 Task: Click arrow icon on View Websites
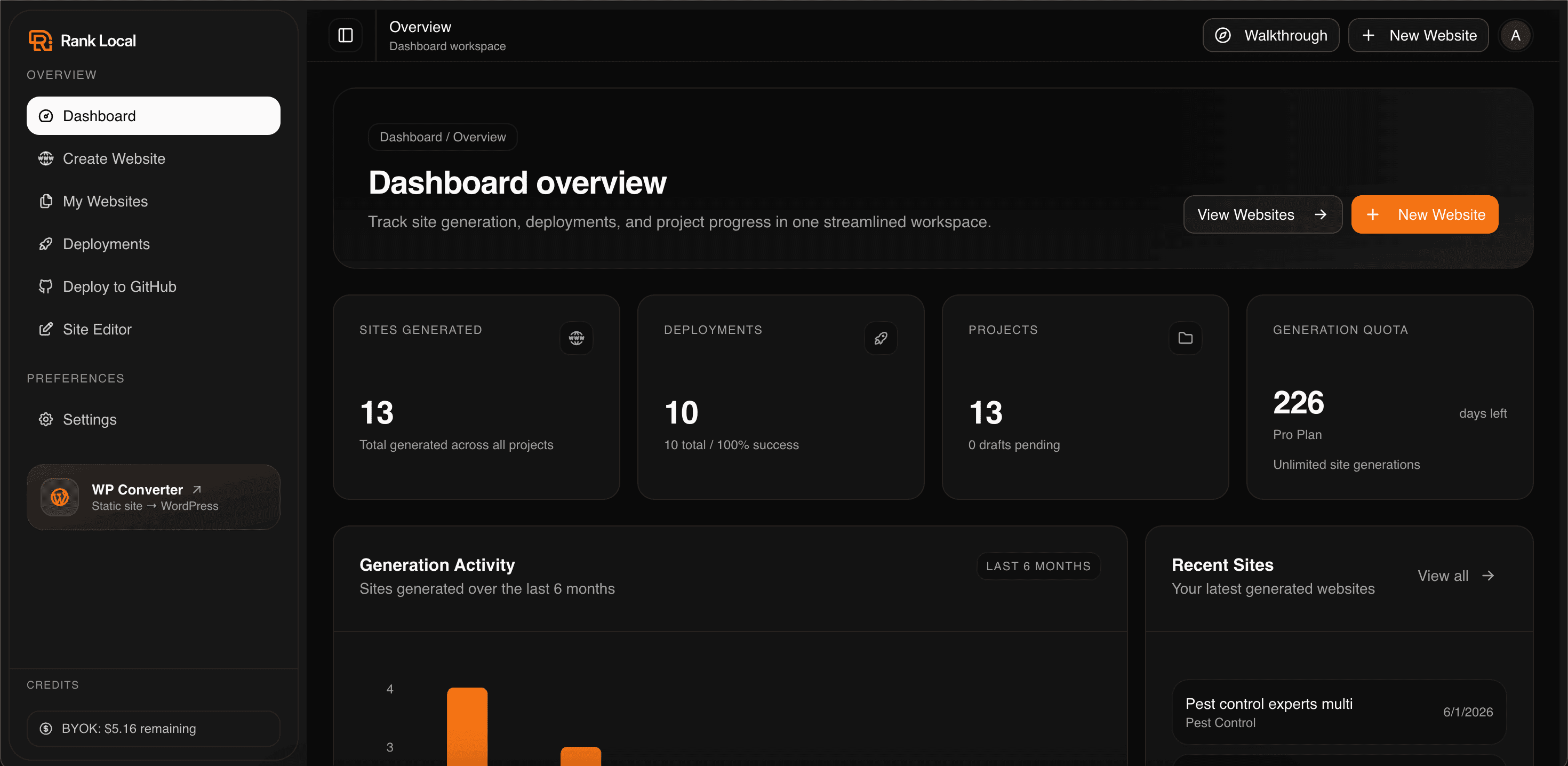coord(1320,214)
